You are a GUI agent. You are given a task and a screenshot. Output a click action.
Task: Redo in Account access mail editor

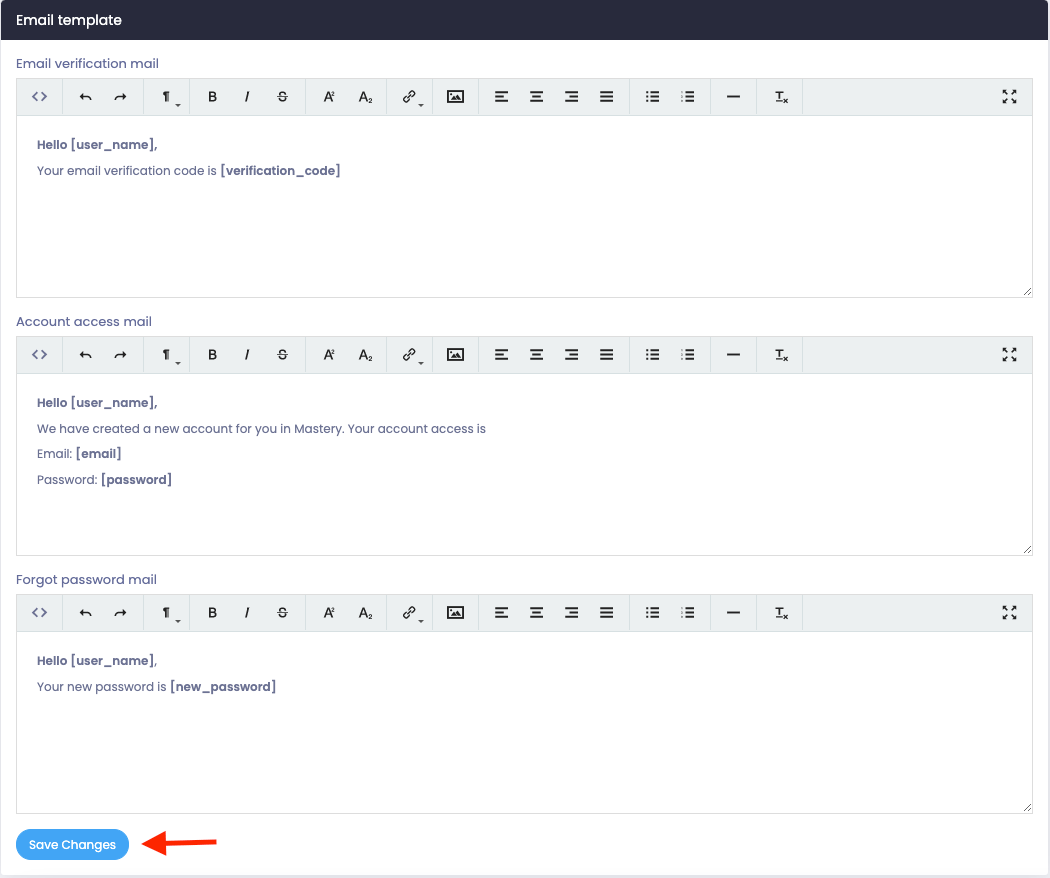pos(120,355)
